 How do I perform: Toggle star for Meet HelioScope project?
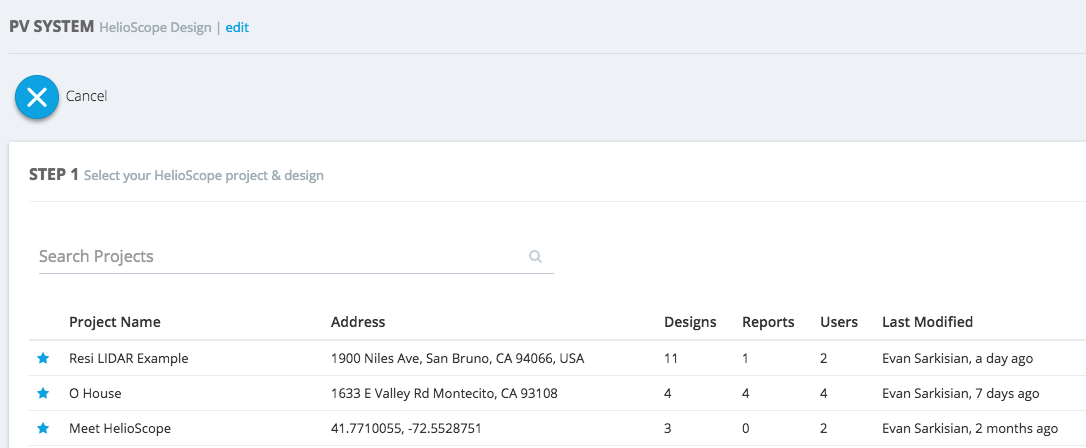tap(43, 429)
